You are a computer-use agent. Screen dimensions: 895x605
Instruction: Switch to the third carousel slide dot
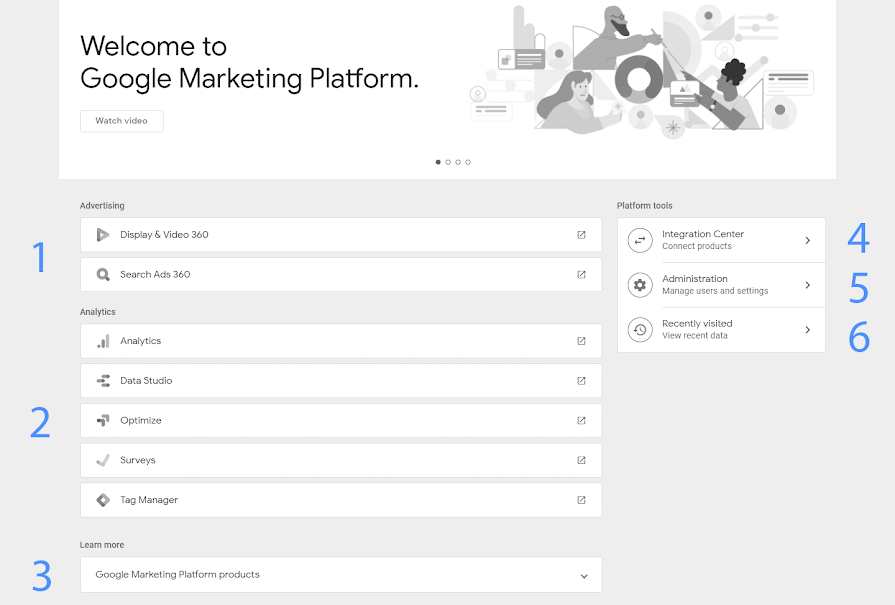tap(458, 161)
